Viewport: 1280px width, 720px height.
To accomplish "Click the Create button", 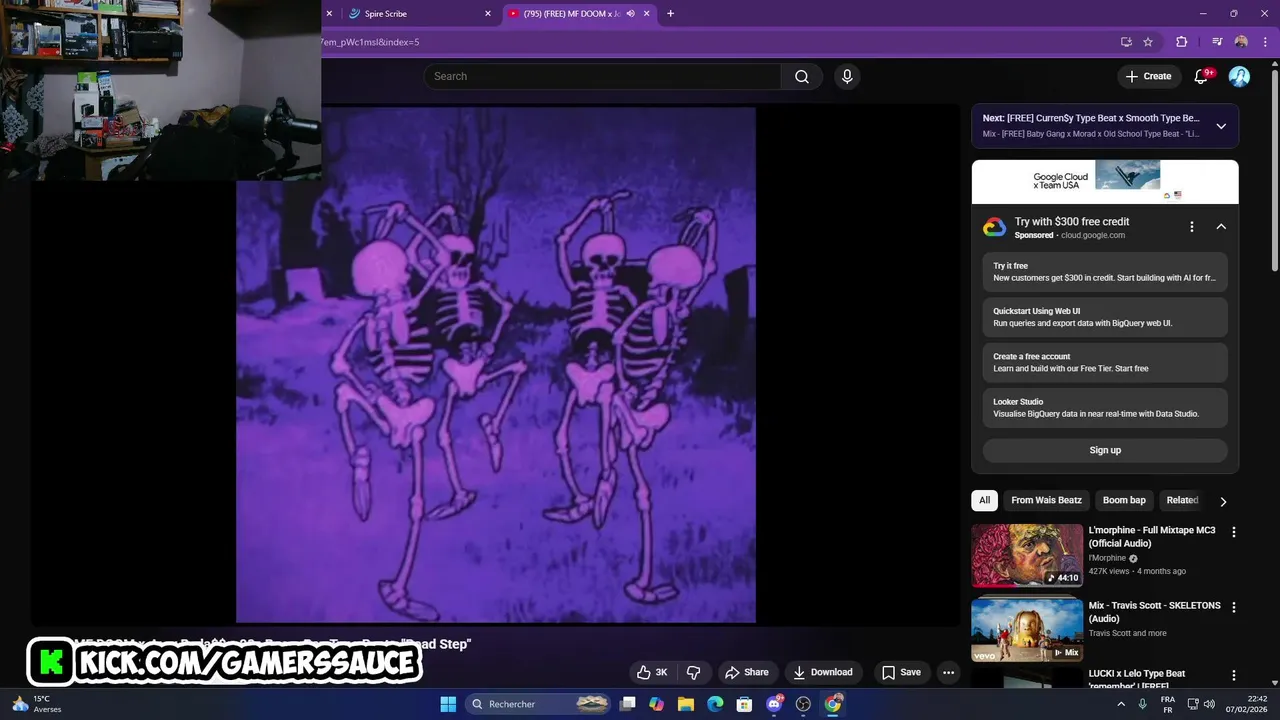I will [x=1148, y=76].
